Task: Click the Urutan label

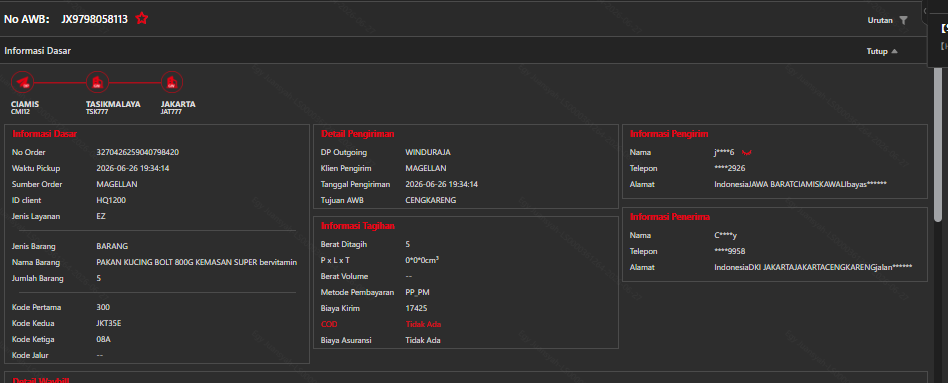Action: pos(880,20)
